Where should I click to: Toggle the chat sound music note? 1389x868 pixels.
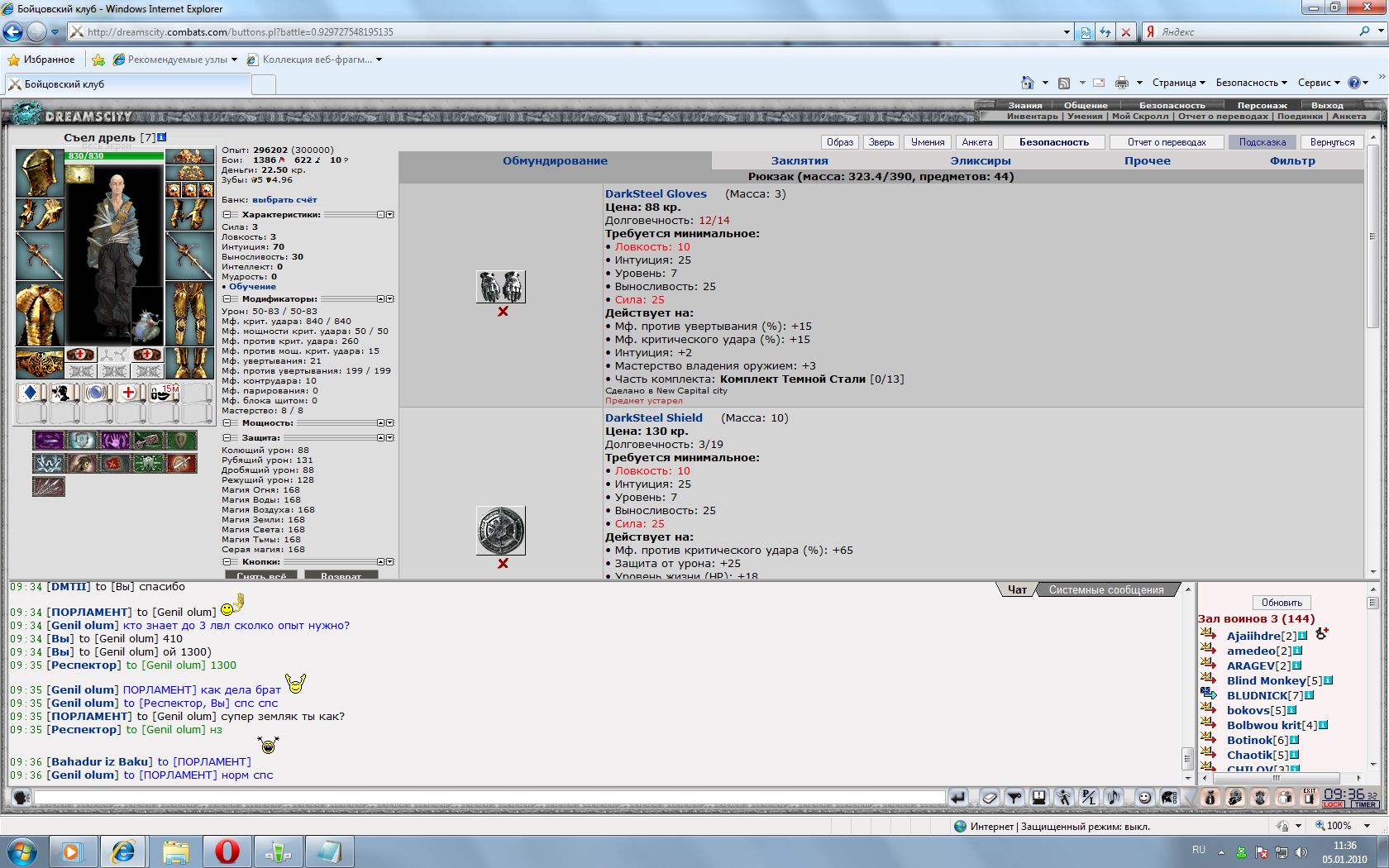coord(1113,798)
